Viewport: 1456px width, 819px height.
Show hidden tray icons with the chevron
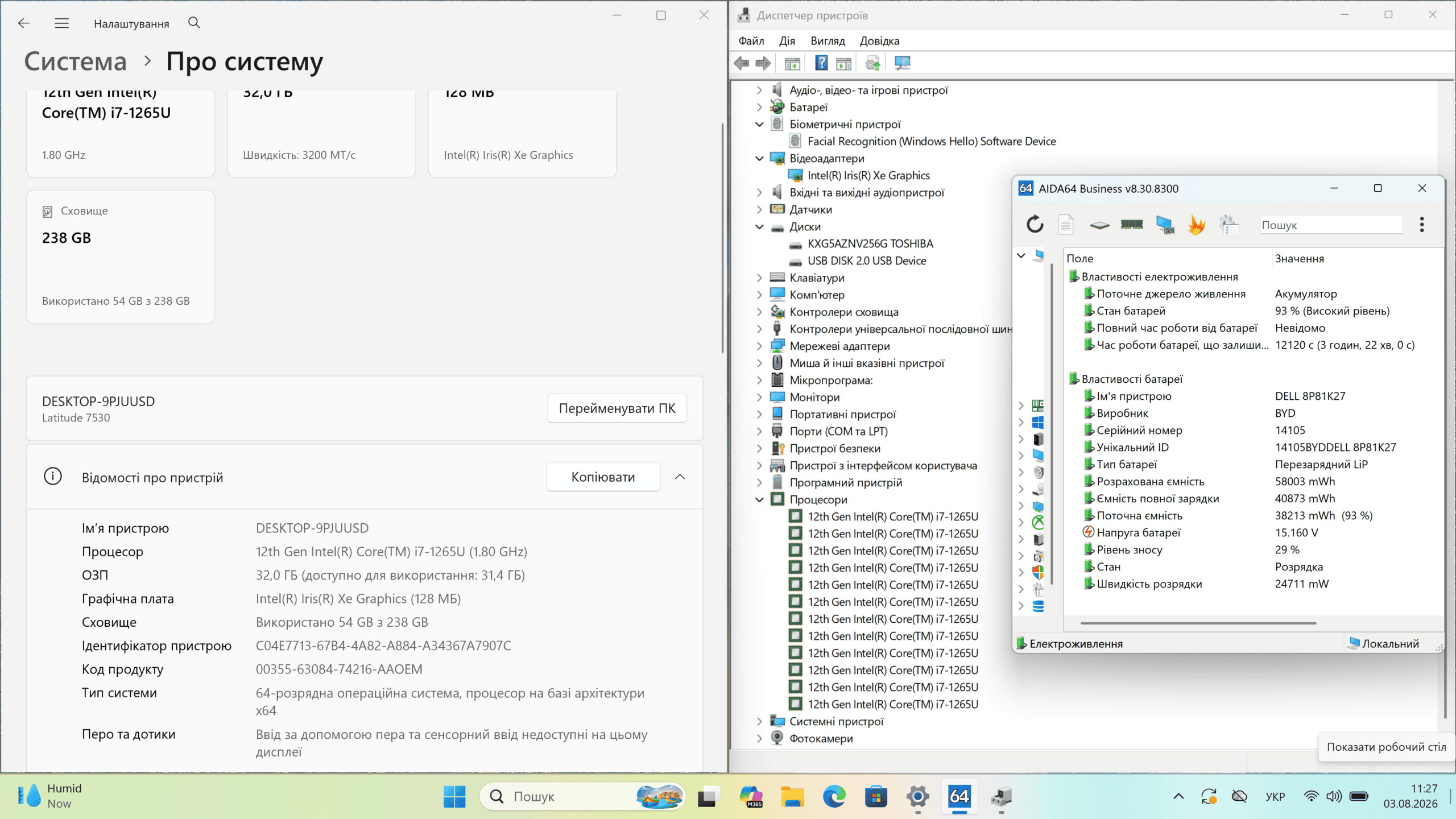tap(1178, 796)
